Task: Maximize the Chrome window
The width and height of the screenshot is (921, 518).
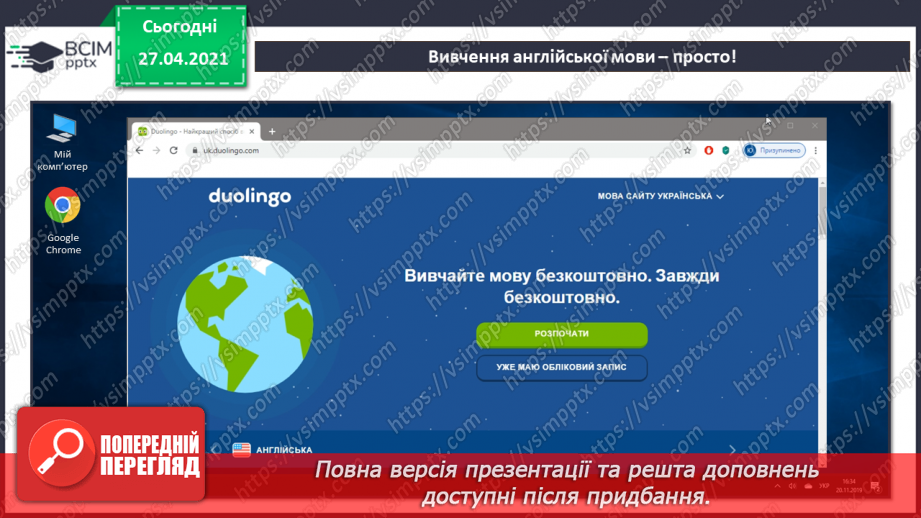Action: (790, 126)
